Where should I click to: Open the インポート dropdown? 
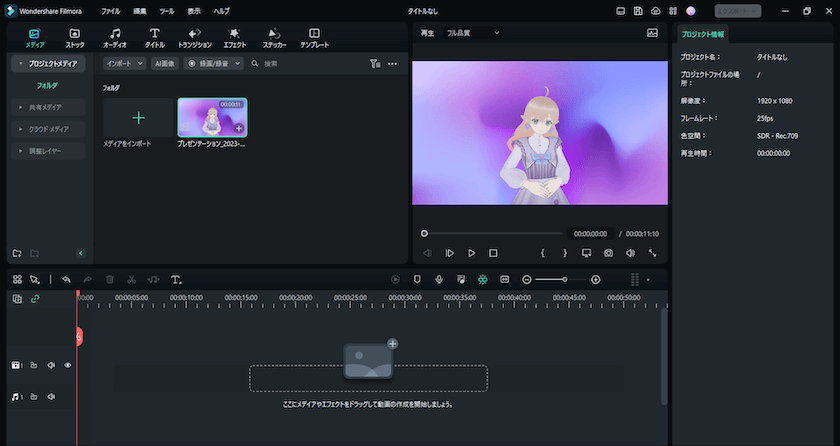coord(124,64)
